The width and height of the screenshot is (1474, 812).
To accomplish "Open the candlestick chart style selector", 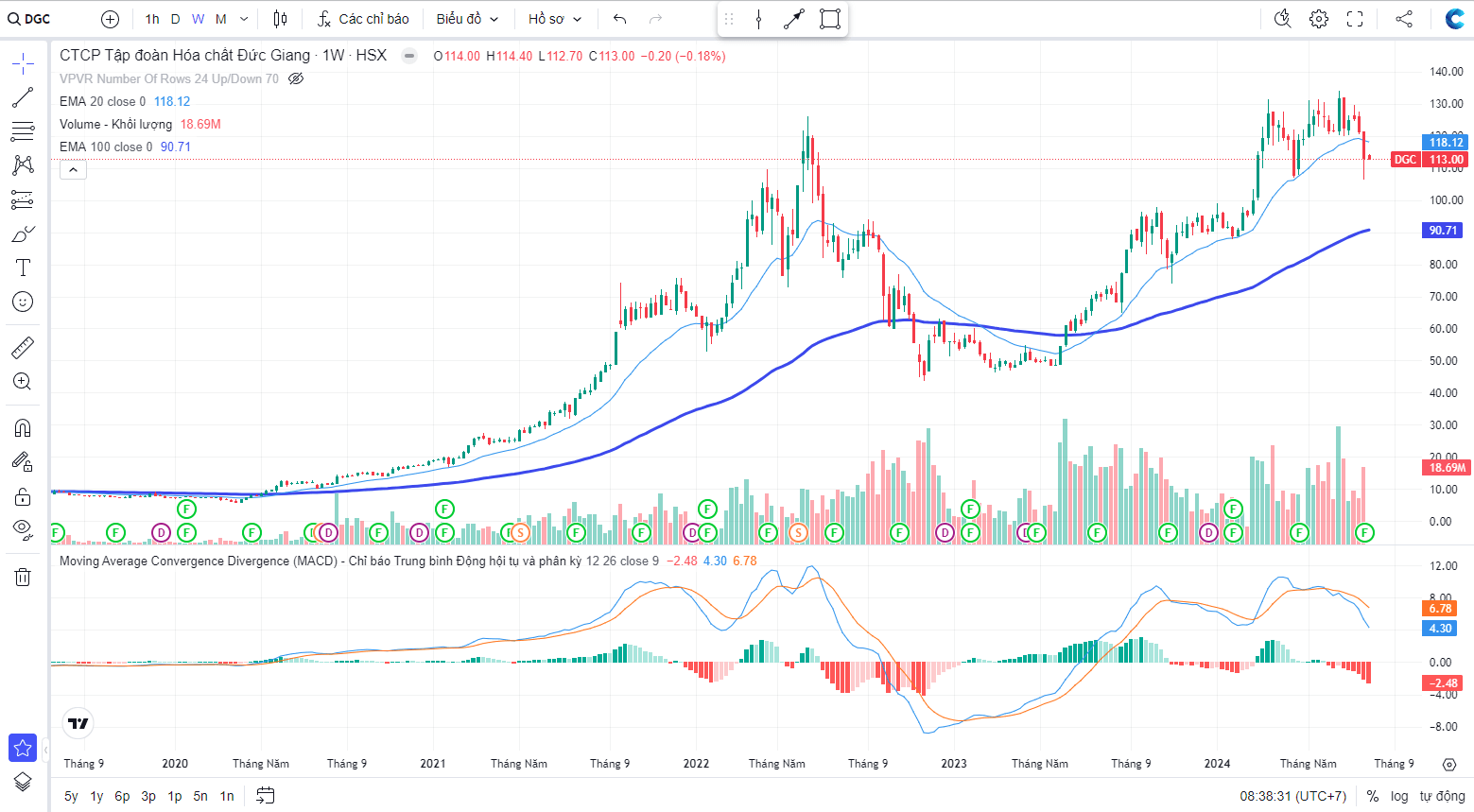I will pos(280,19).
